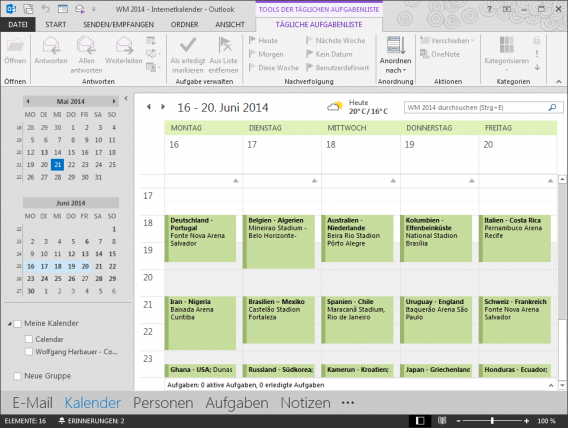Switch to Aufgaben in navigation bar
This screenshot has height=428, width=568.
click(237, 403)
